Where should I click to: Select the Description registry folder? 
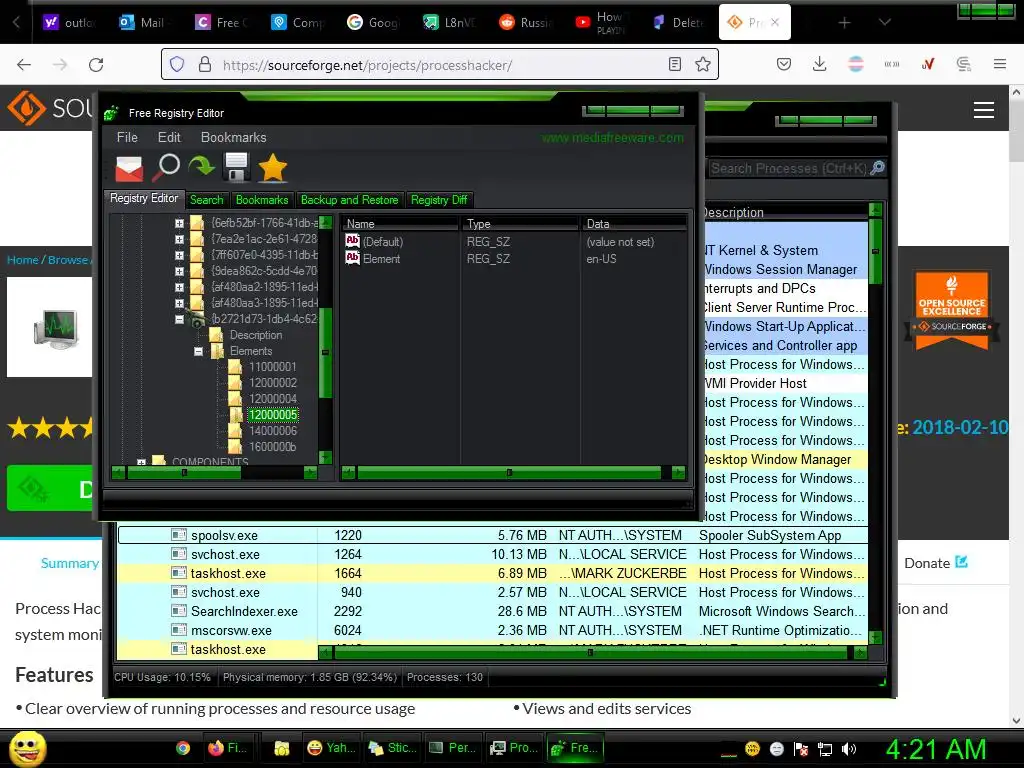click(x=255, y=335)
